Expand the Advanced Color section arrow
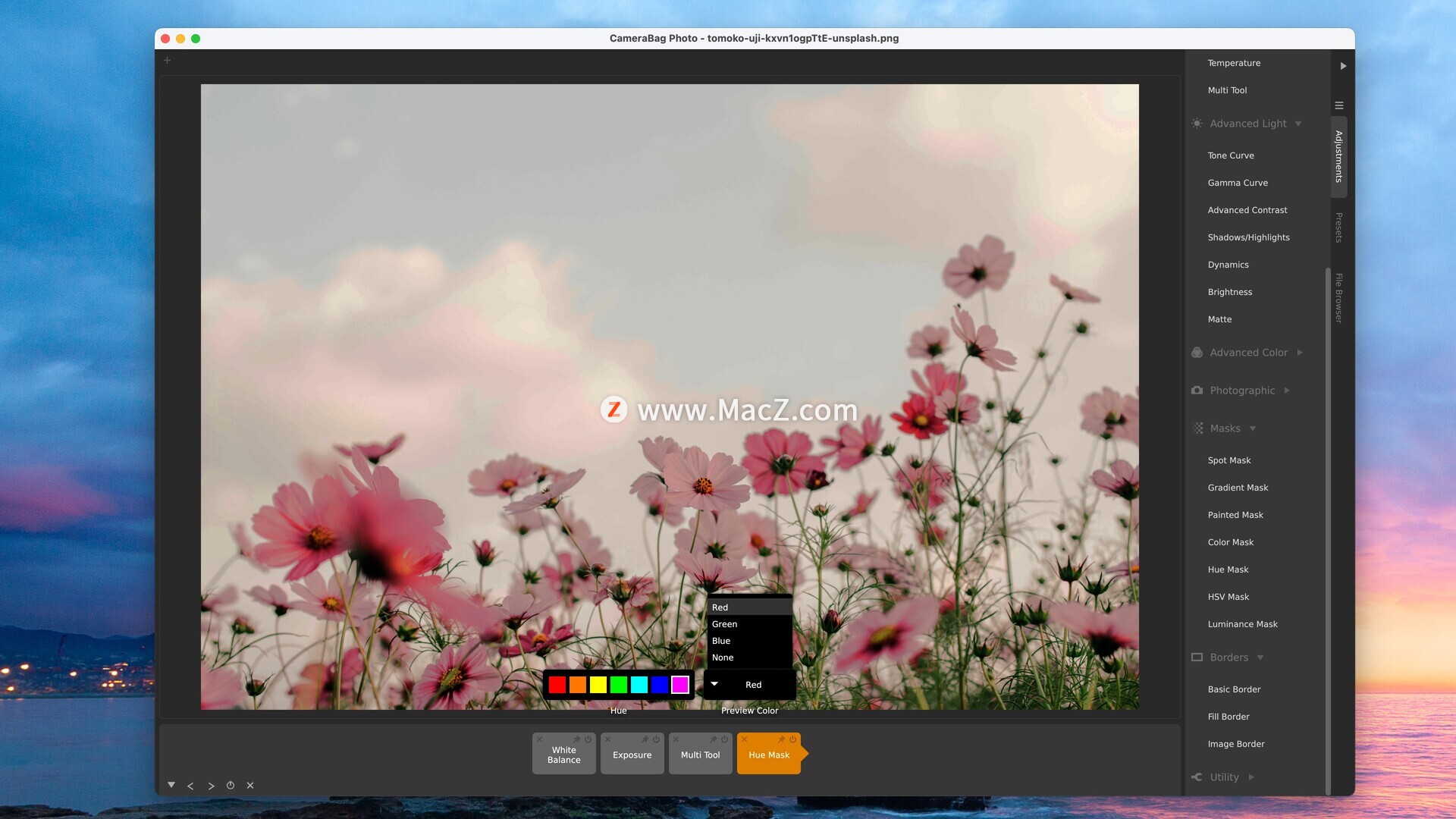Screen dimensions: 1456x819 pyautogui.click(x=1300, y=353)
